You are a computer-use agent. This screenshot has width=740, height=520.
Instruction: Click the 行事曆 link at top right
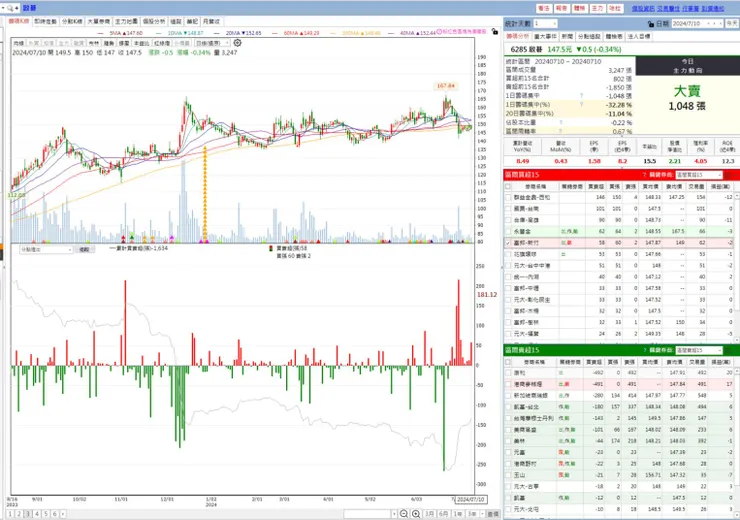click(x=690, y=8)
